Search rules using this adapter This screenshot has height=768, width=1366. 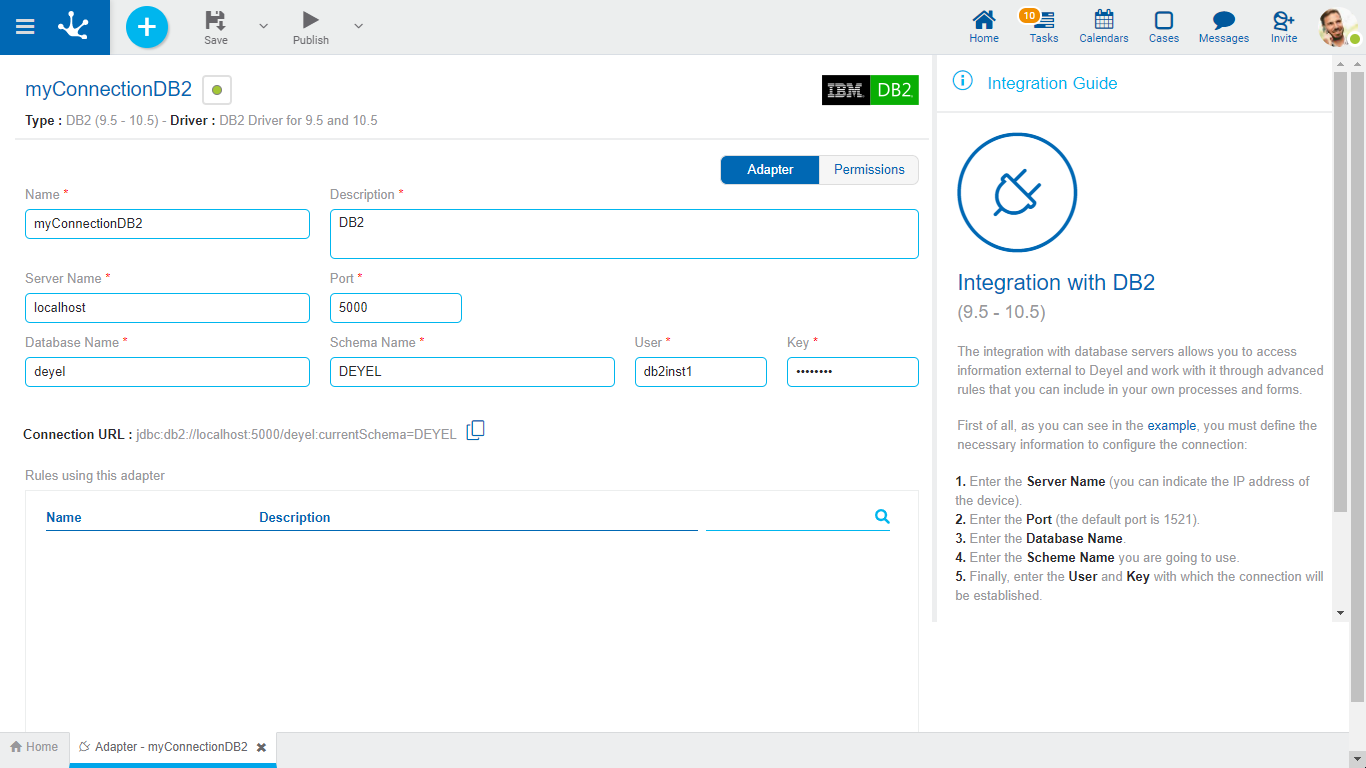881,516
